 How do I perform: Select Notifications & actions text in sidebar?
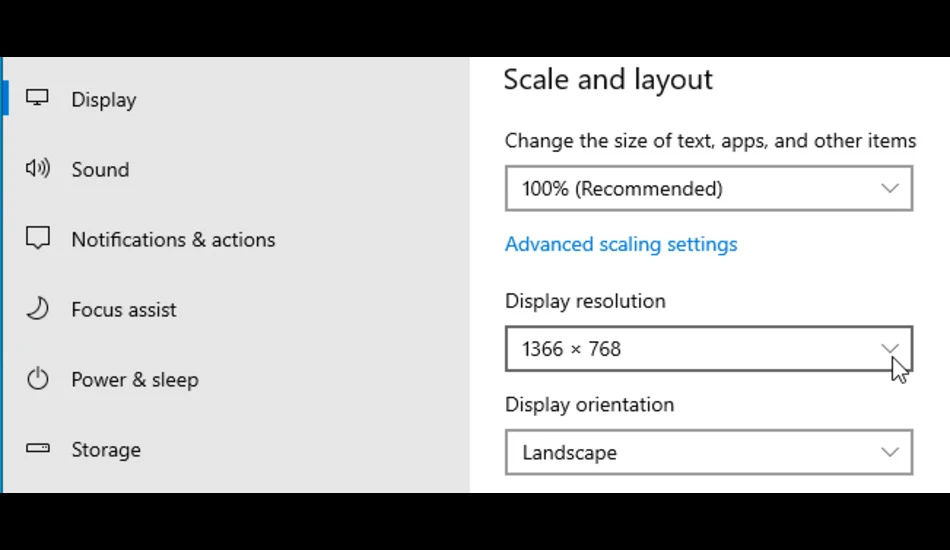pyautogui.click(x=173, y=240)
